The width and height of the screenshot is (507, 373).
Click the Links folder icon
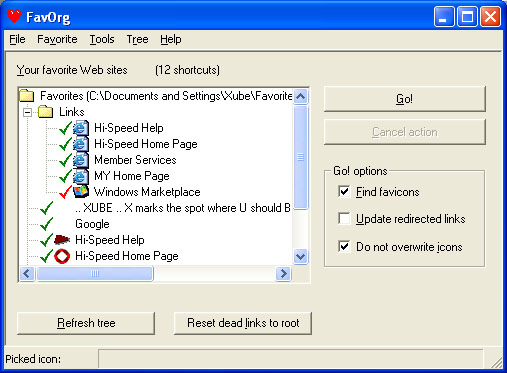[x=46, y=112]
